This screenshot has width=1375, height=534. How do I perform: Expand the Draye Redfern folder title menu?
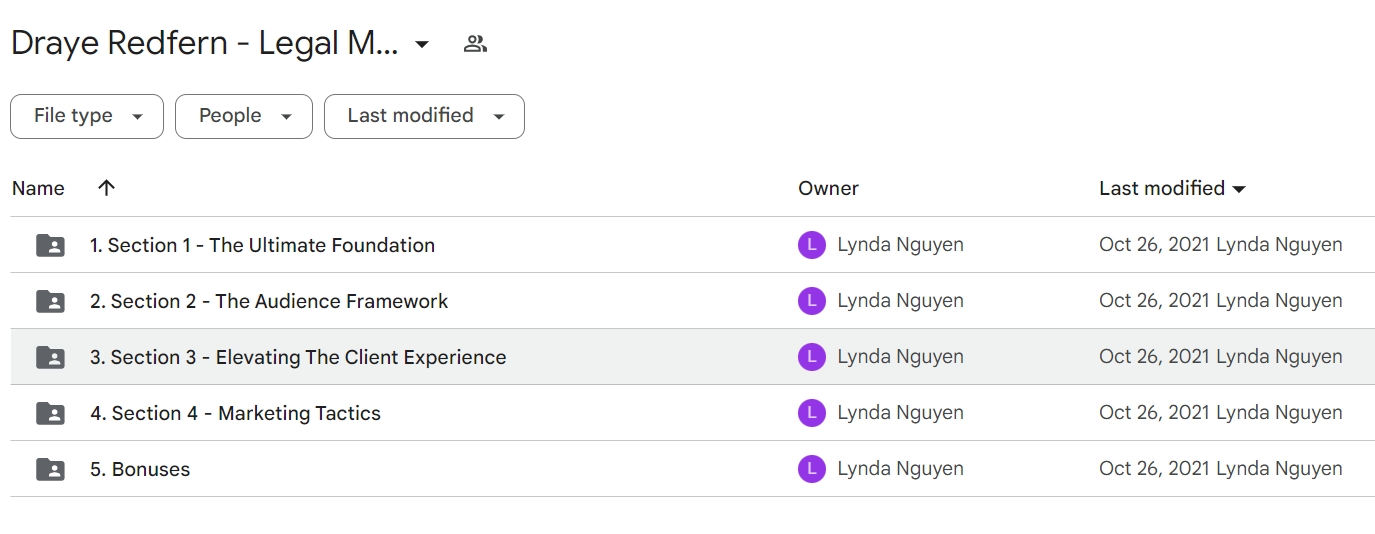[422, 44]
